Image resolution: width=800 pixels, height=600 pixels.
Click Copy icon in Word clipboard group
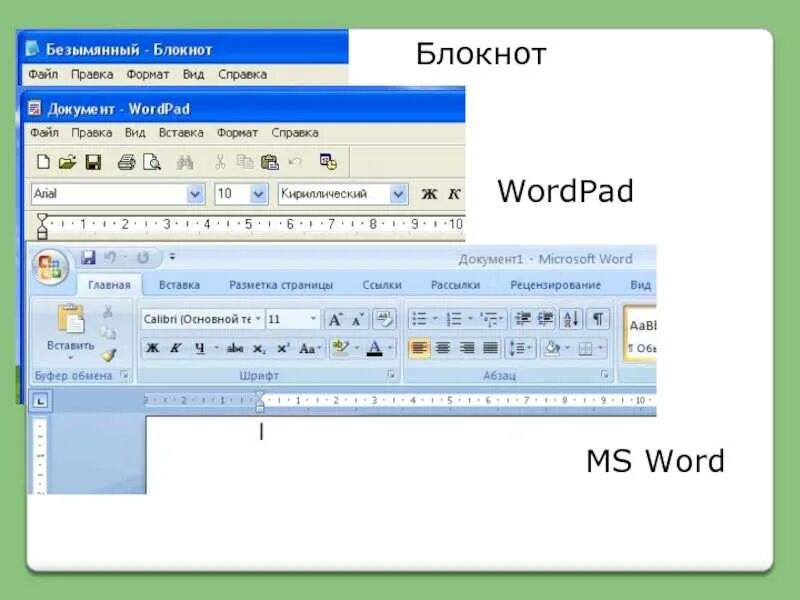coord(108,333)
